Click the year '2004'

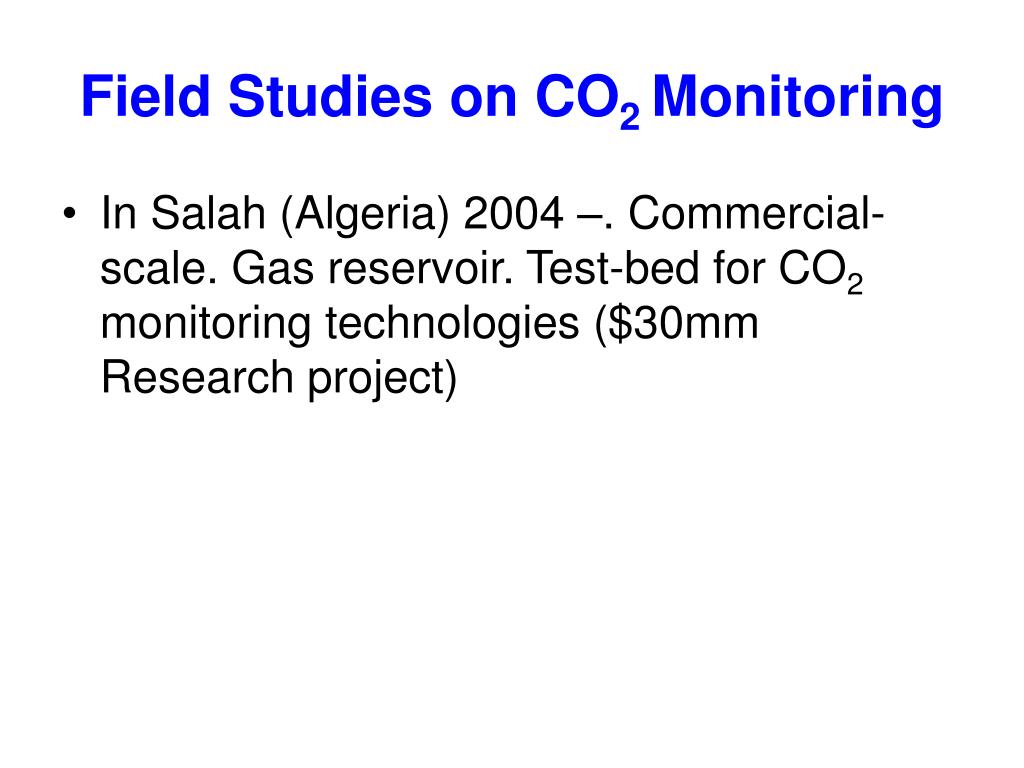pos(513,213)
